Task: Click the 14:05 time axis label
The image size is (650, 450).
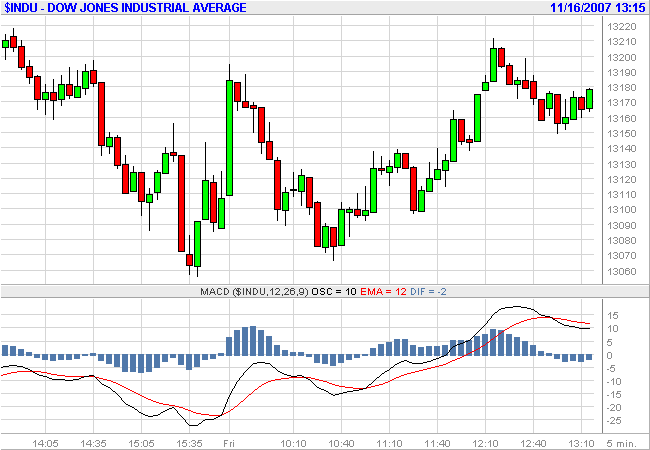Action: [45, 443]
